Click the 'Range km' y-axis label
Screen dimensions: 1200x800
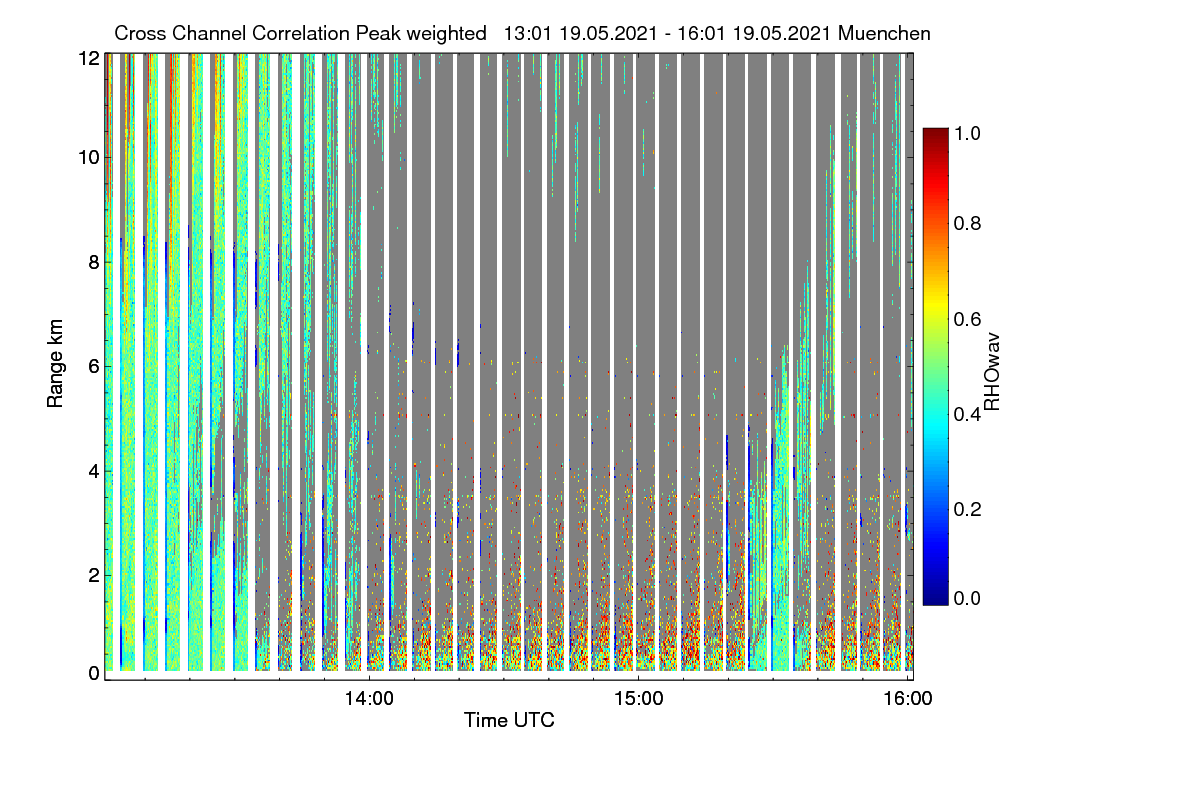(x=55, y=365)
